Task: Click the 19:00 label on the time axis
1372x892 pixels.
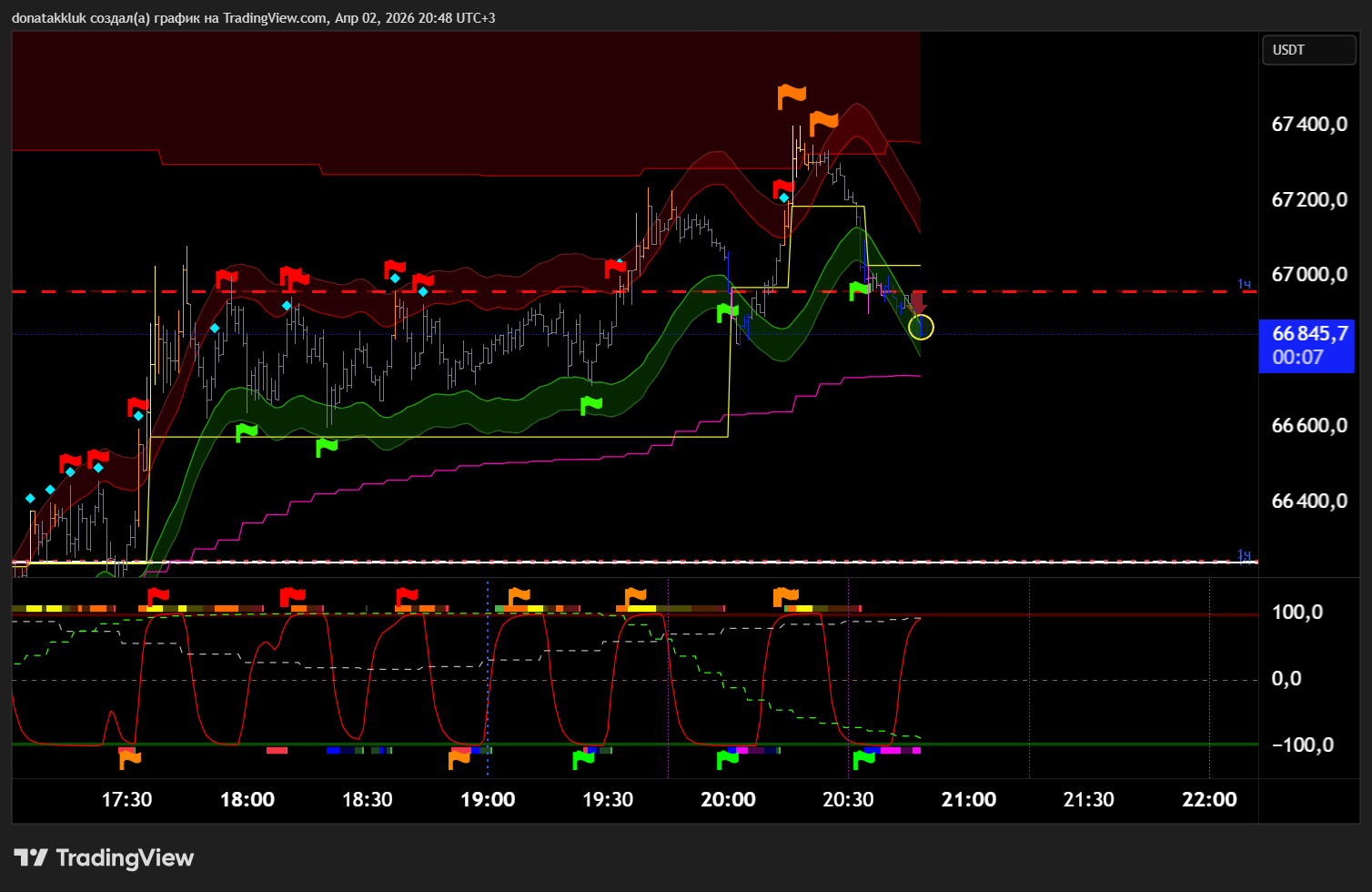Action: tap(488, 799)
